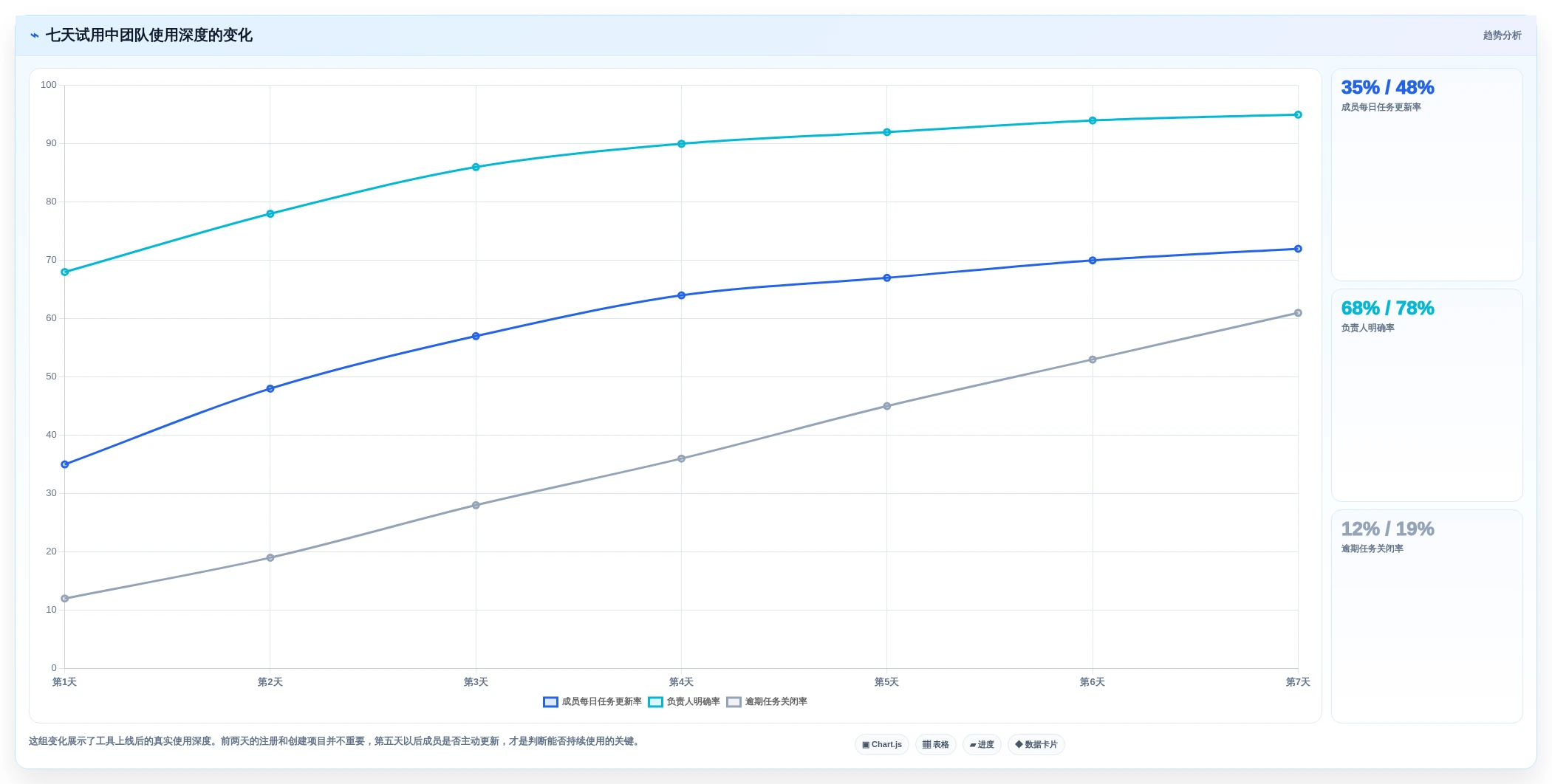Click the 表格 tag
1552x784 pixels.
coord(936,745)
